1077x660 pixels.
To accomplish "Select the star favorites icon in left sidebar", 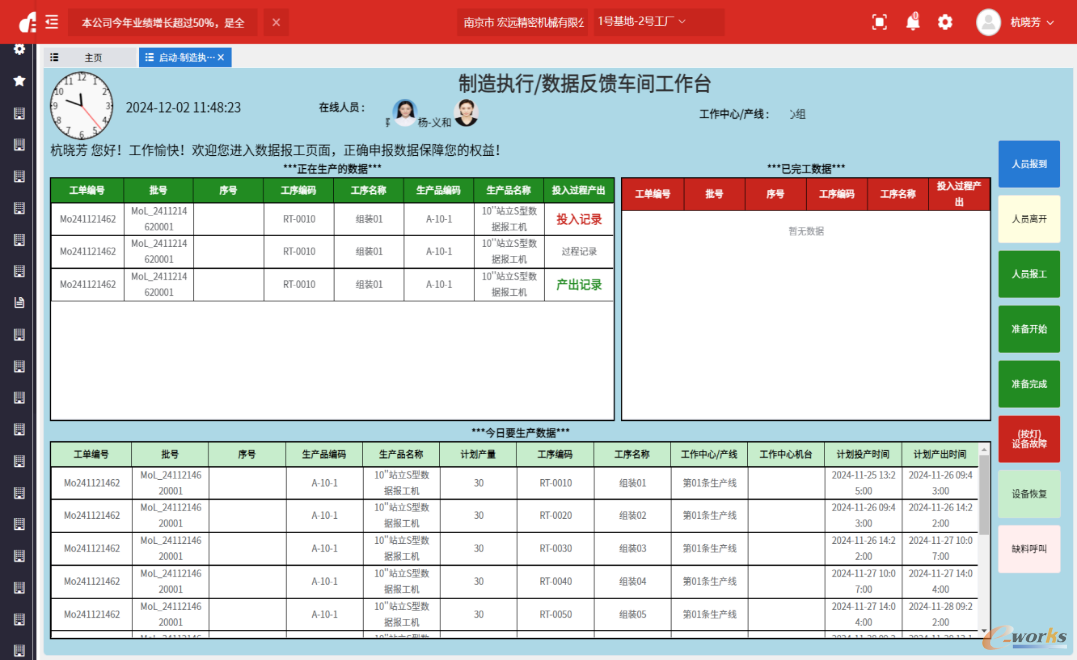I will (17, 80).
